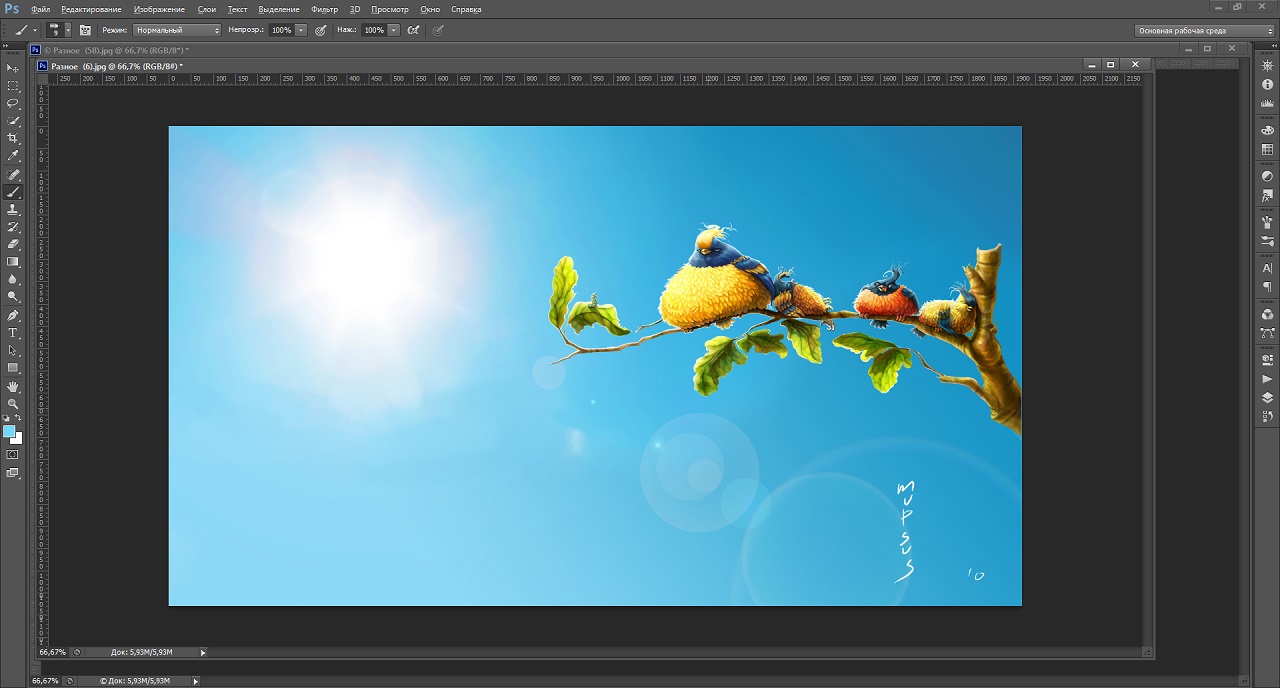Select the Lasso tool
Screen dimensions: 1280x688
13,103
